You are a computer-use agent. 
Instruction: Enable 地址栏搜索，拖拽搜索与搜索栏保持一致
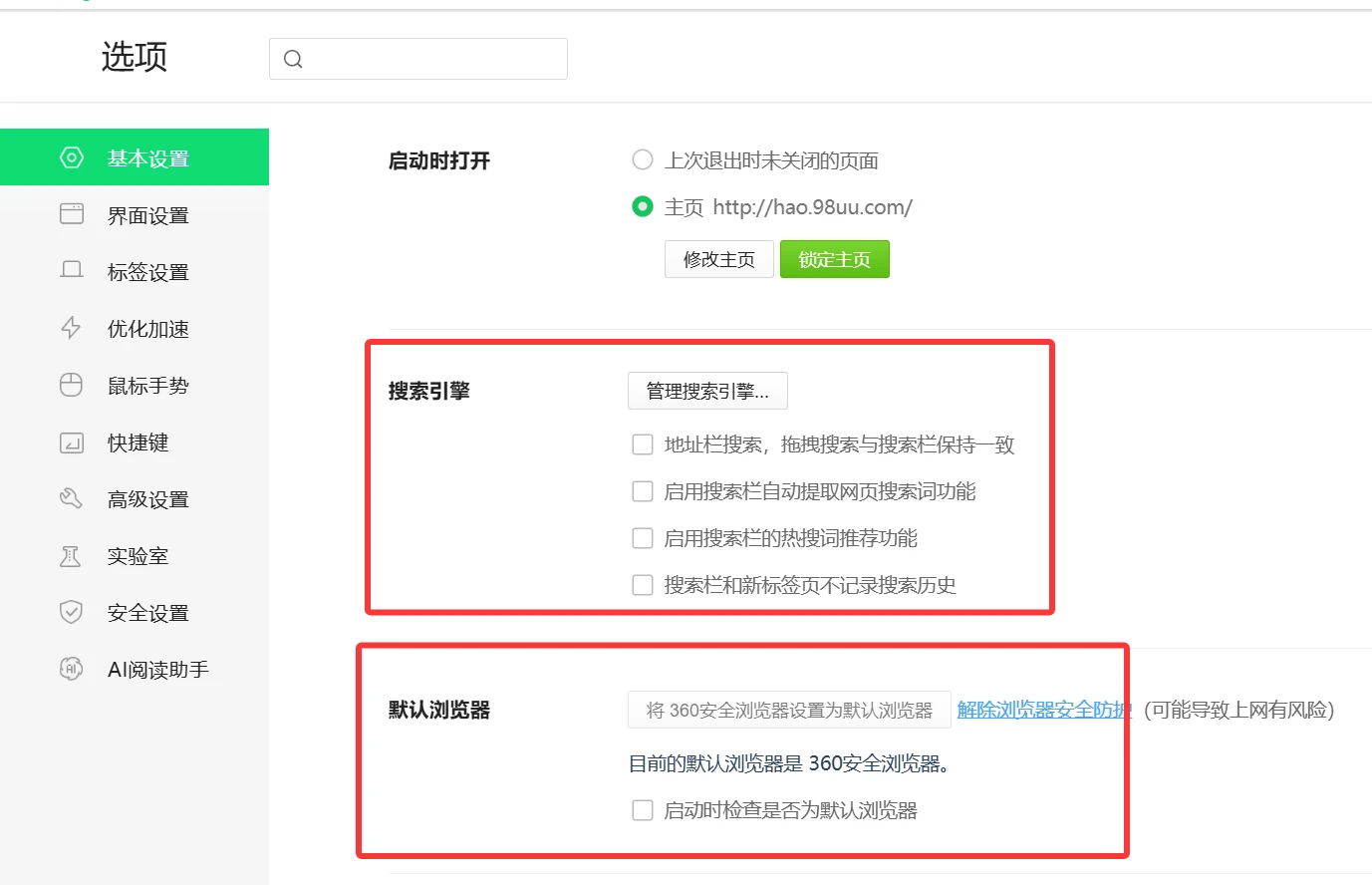tap(643, 443)
